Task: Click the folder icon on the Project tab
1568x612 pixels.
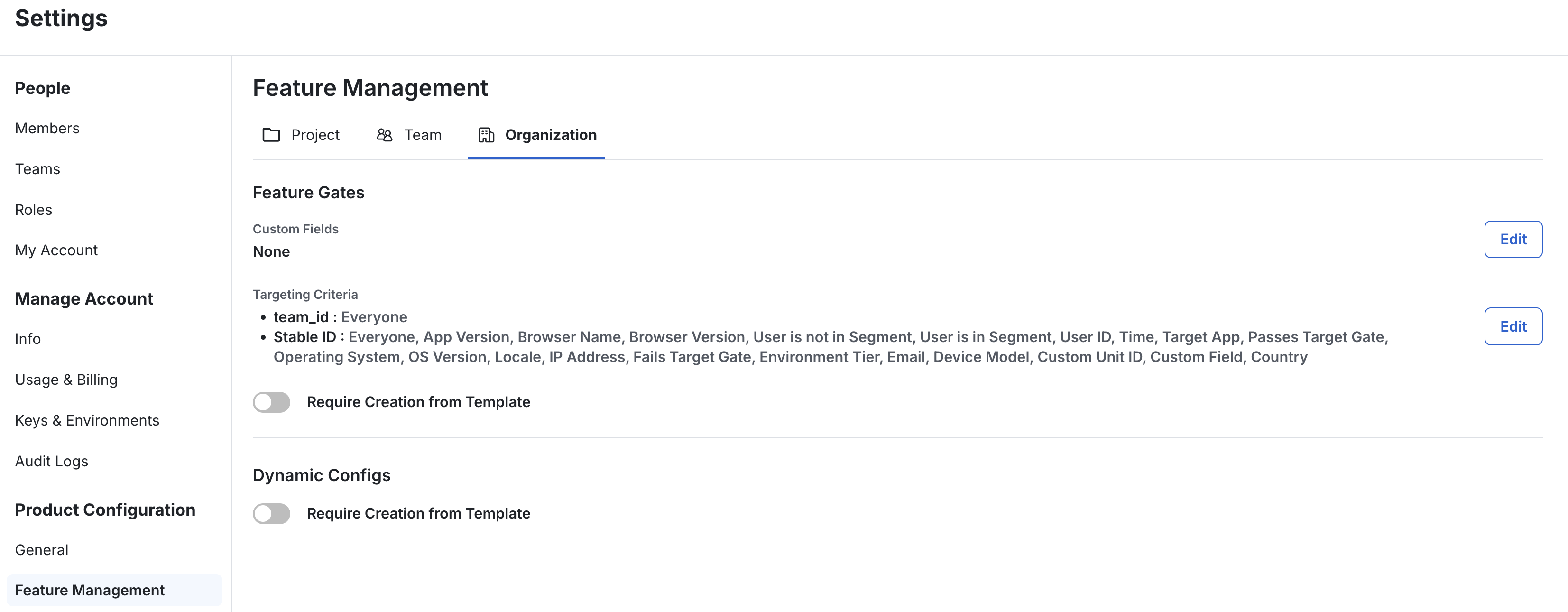Action: [270, 135]
